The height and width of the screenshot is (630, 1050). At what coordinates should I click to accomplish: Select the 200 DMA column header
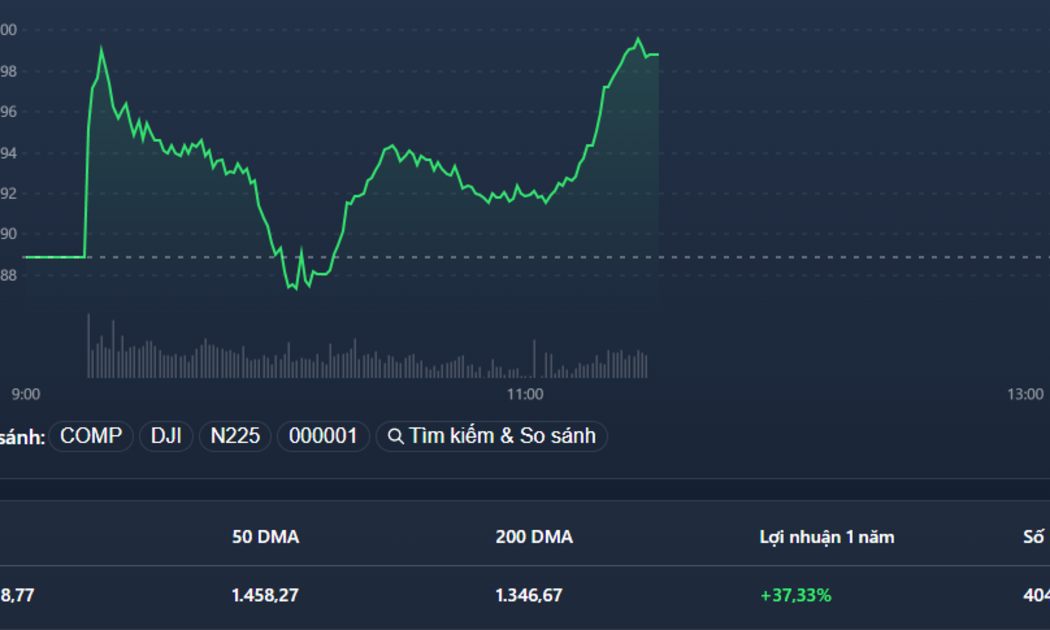pos(534,537)
